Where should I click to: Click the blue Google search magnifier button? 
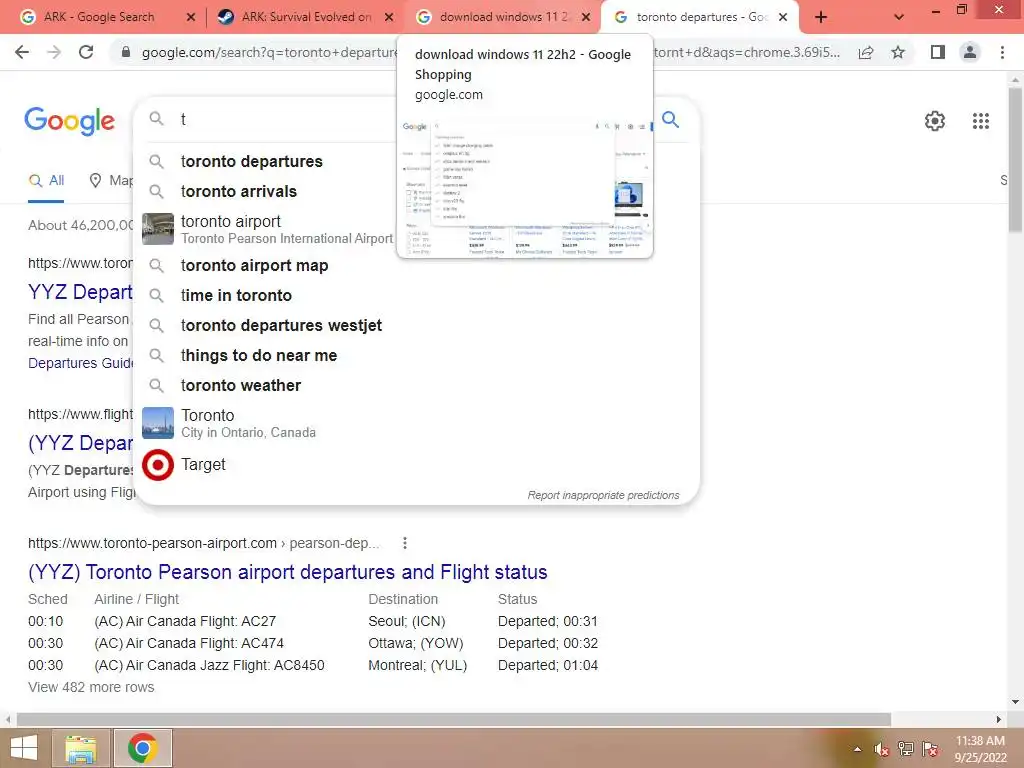click(671, 120)
